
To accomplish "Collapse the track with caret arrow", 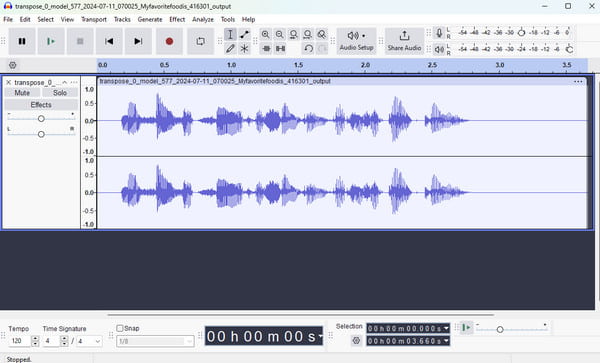I will 65,82.
